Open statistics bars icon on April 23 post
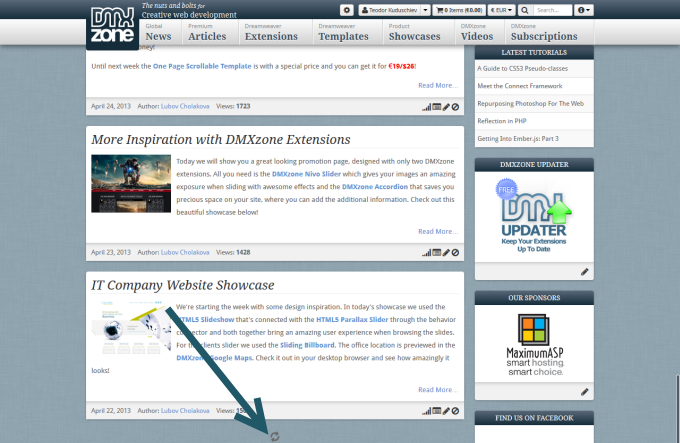The width and height of the screenshot is (680, 443). (427, 253)
